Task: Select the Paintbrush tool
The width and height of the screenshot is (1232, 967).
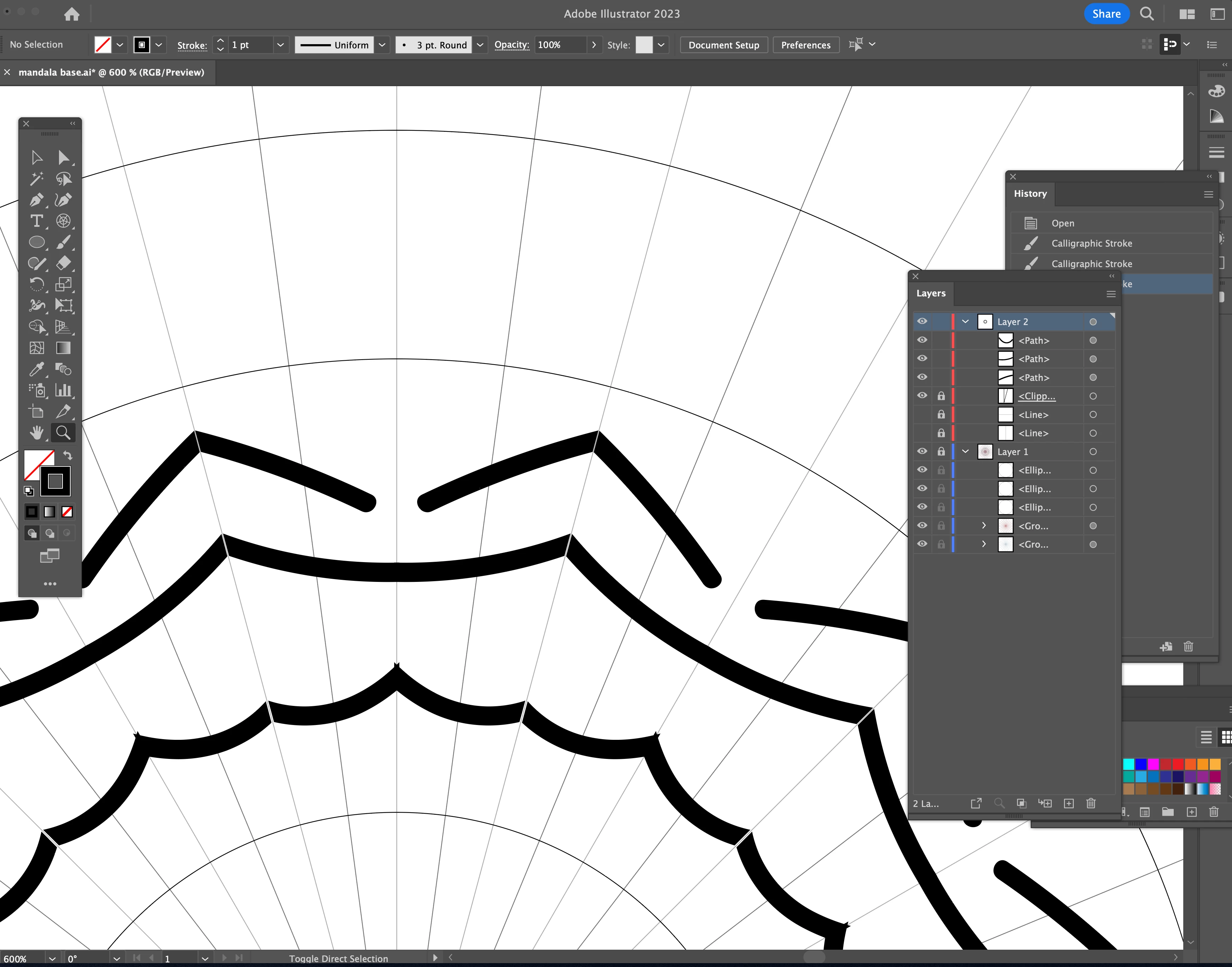Action: 63,242
